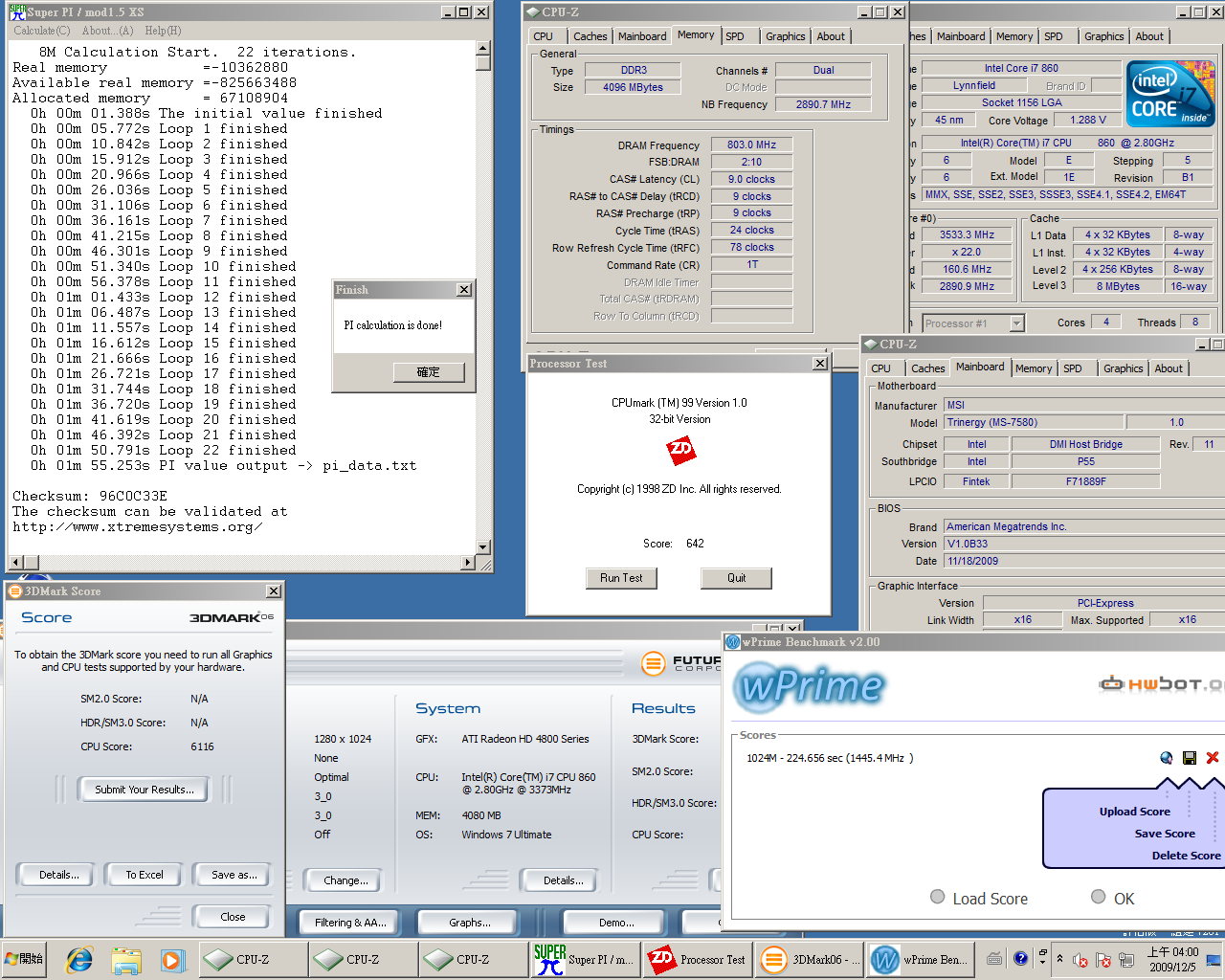Screen dimensions: 1225x980
Task: Switch to Caches tab in CPU-Z Memory window
Action: (x=590, y=36)
